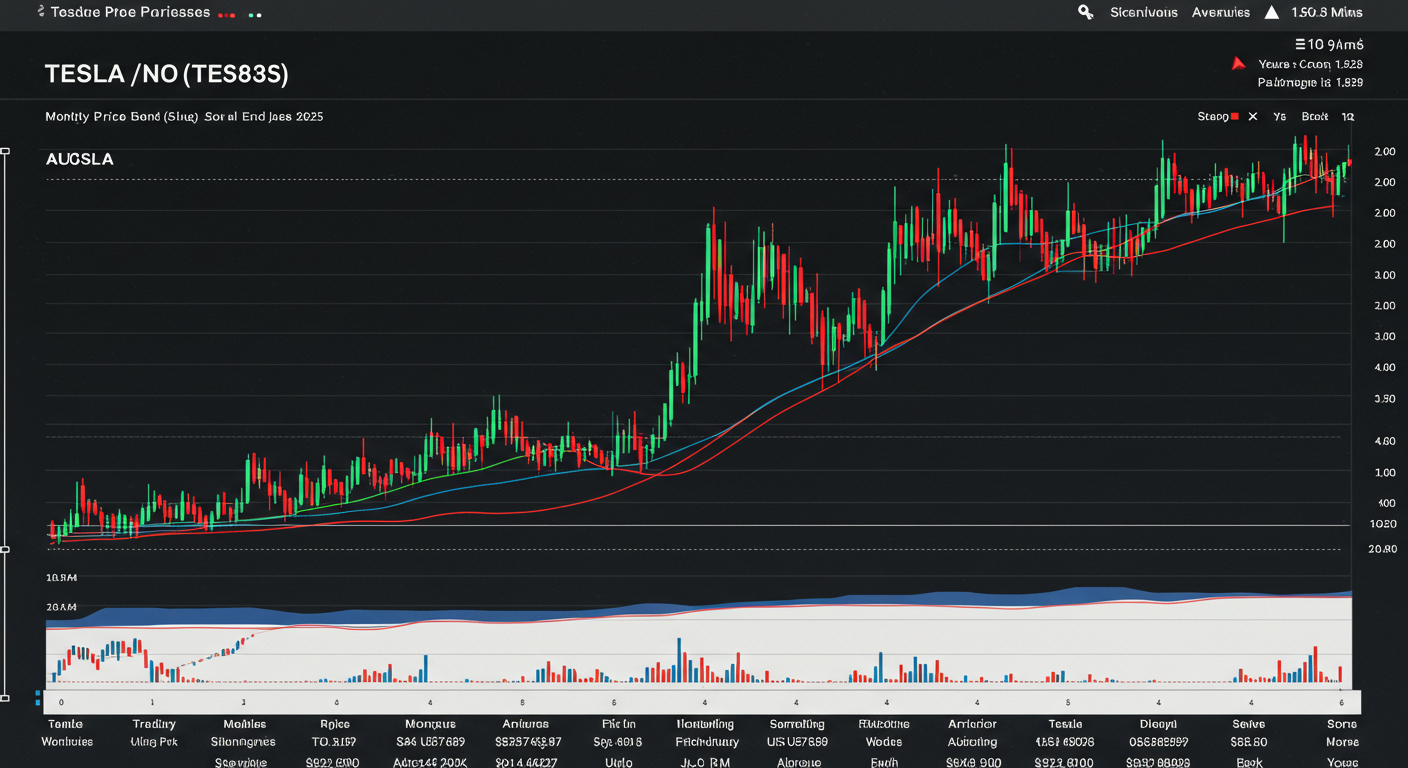Click the 20.80 price axis label
The width and height of the screenshot is (1408, 768).
[x=1383, y=549]
